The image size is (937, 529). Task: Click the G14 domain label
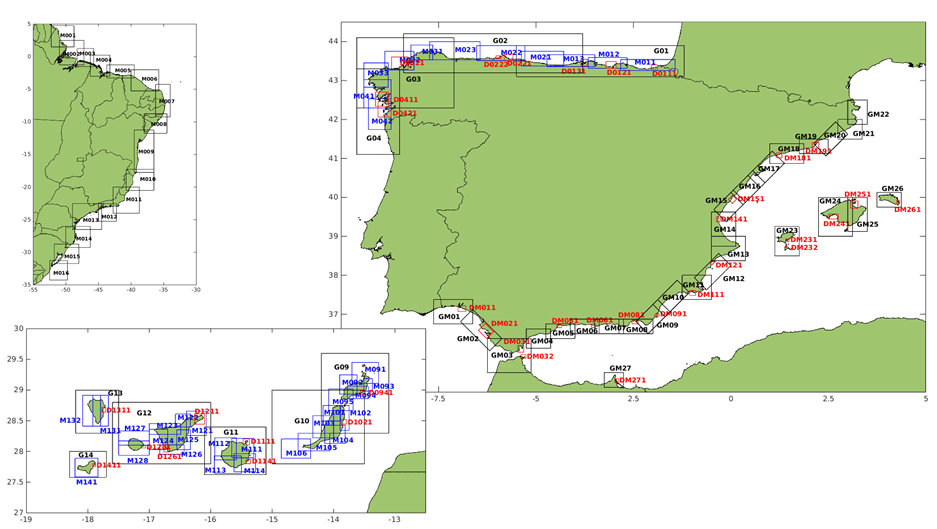[86, 456]
